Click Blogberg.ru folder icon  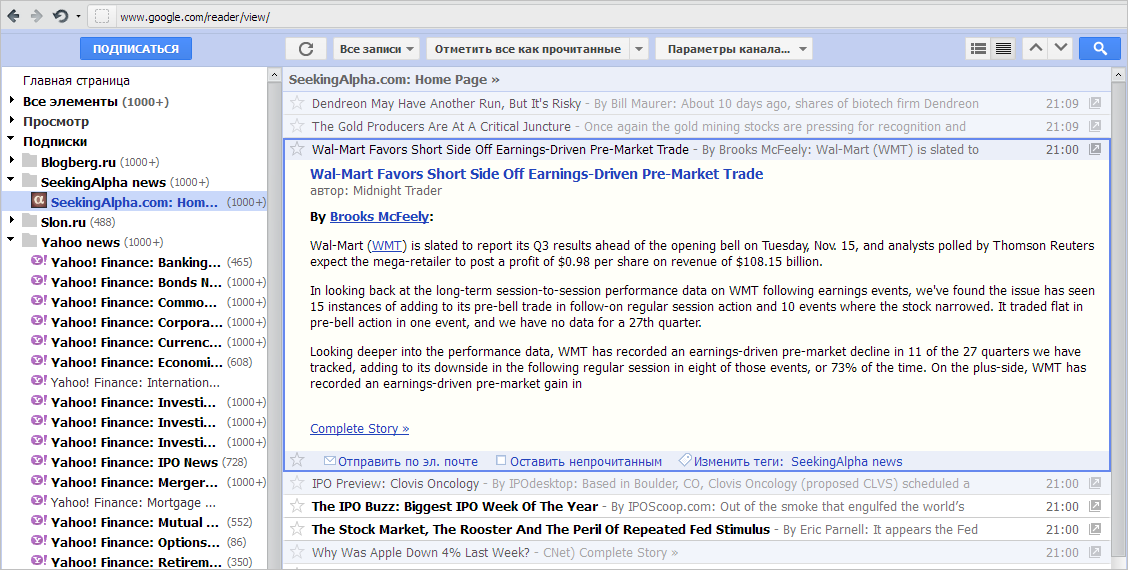(x=29, y=161)
